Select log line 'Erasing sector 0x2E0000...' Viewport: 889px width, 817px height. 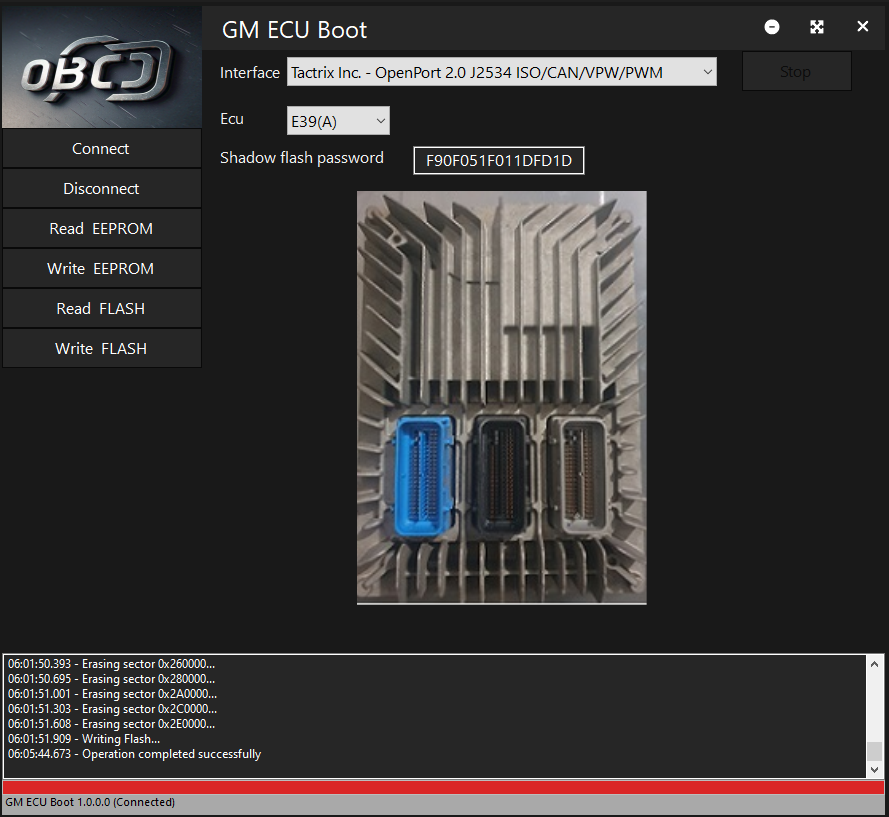(x=112, y=724)
